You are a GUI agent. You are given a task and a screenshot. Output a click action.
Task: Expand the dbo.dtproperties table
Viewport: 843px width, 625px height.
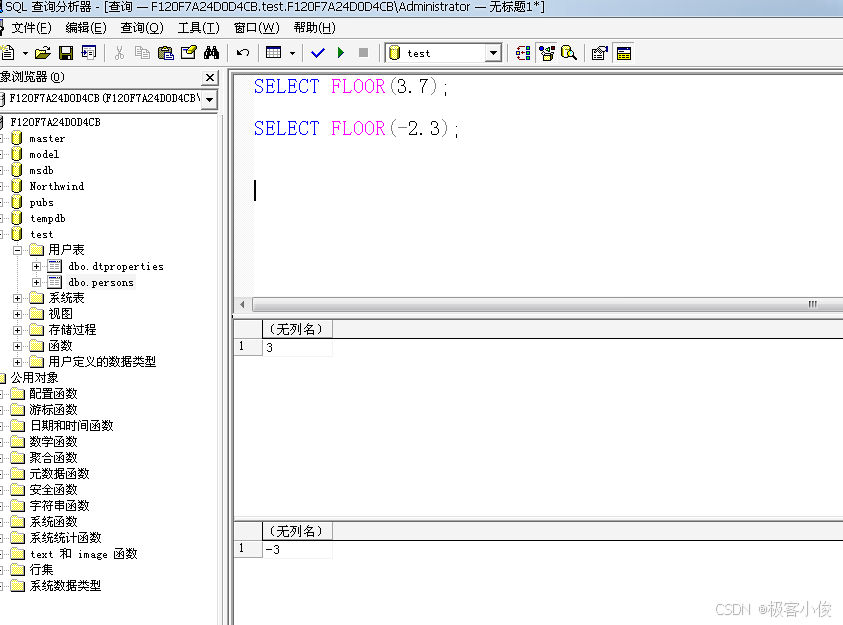(x=36, y=266)
